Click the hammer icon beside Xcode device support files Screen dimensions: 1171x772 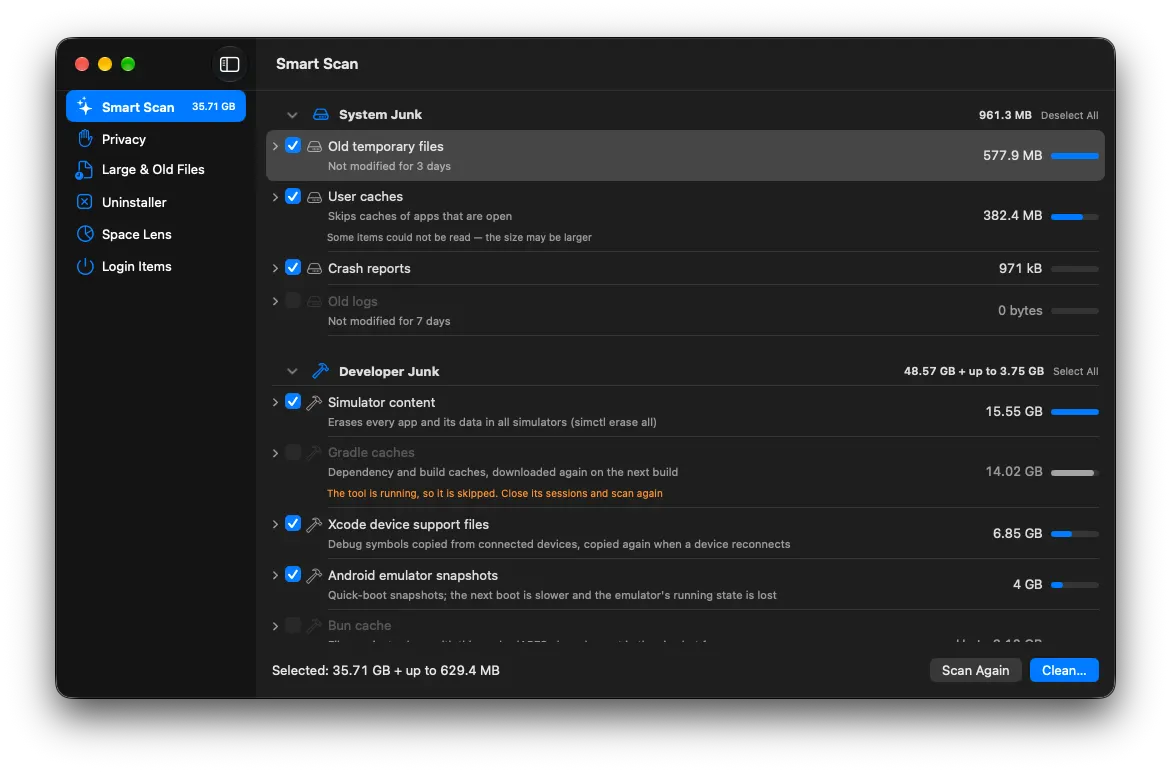pos(314,525)
